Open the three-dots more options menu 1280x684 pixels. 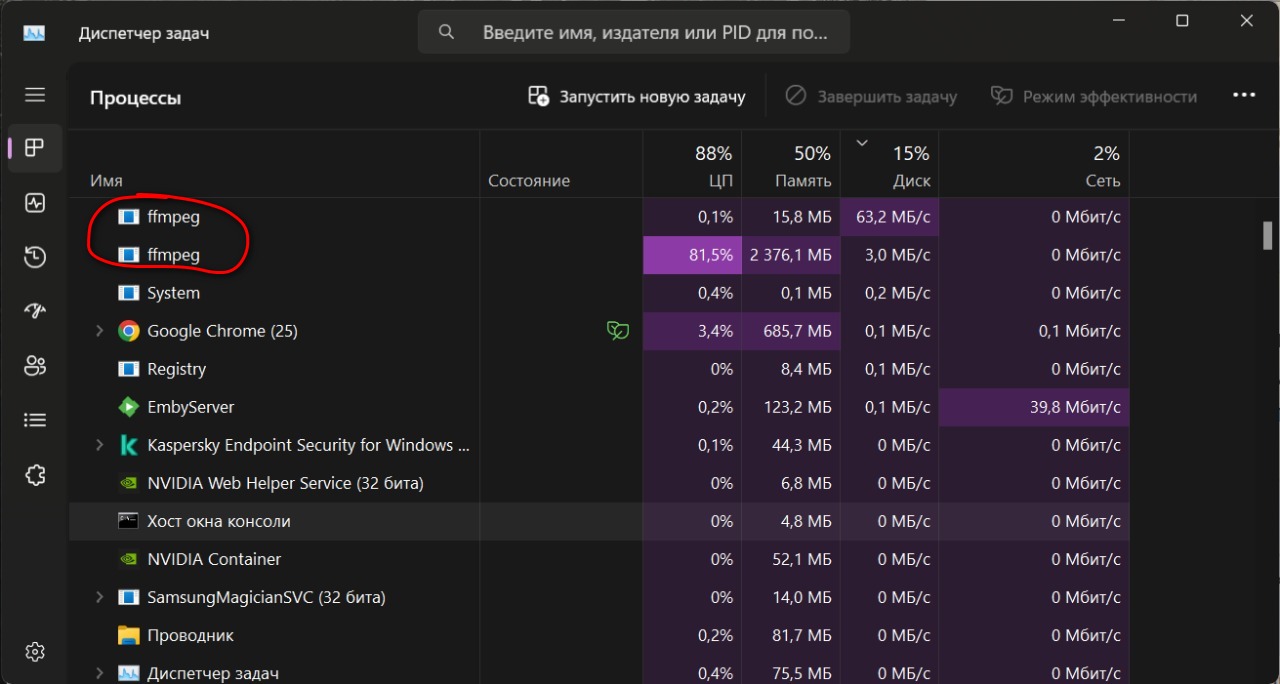point(1243,96)
